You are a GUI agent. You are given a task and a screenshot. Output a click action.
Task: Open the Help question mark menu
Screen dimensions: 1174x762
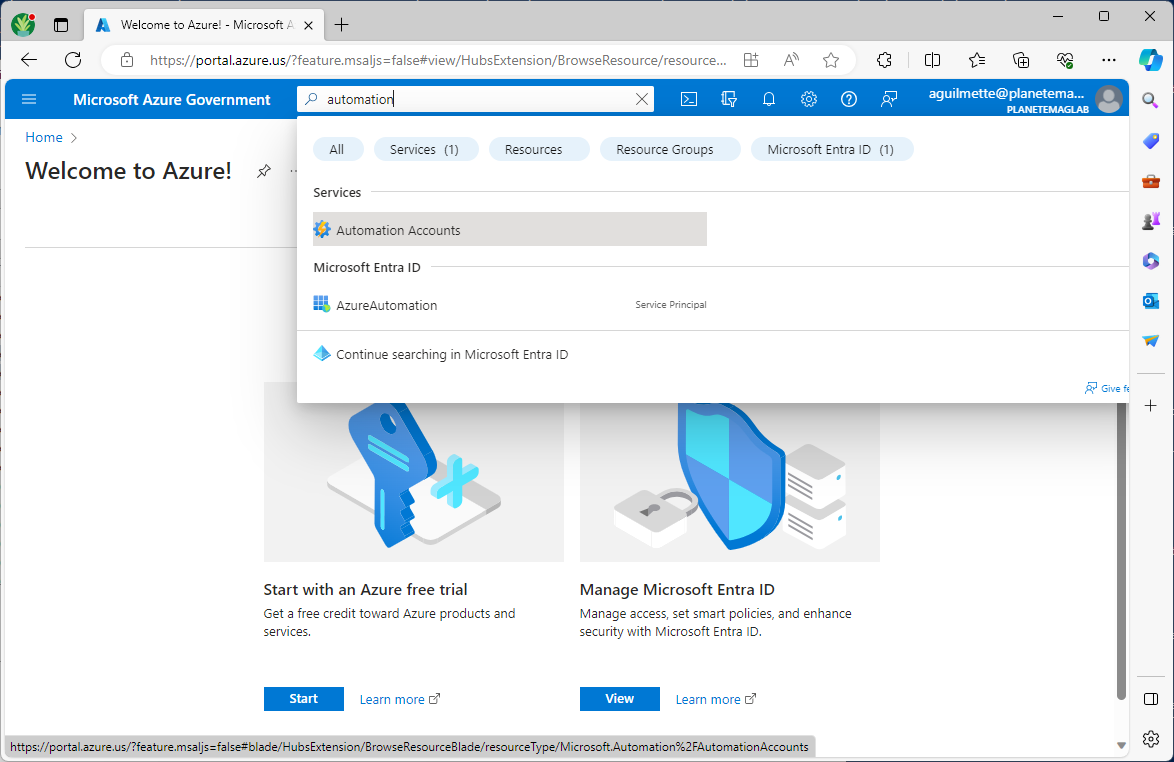coord(849,99)
